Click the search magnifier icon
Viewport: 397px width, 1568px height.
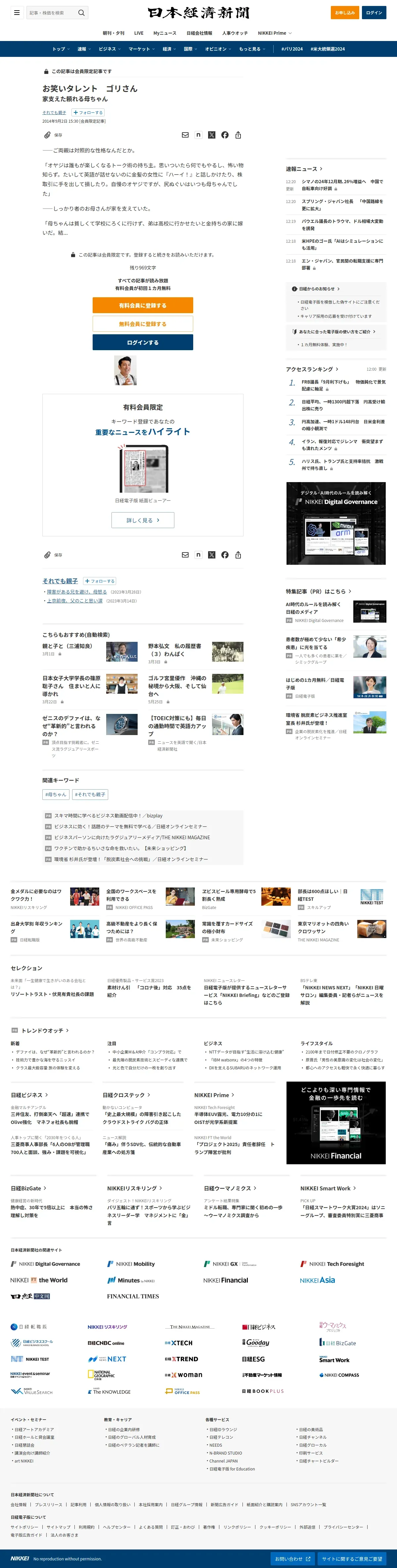(x=82, y=12)
